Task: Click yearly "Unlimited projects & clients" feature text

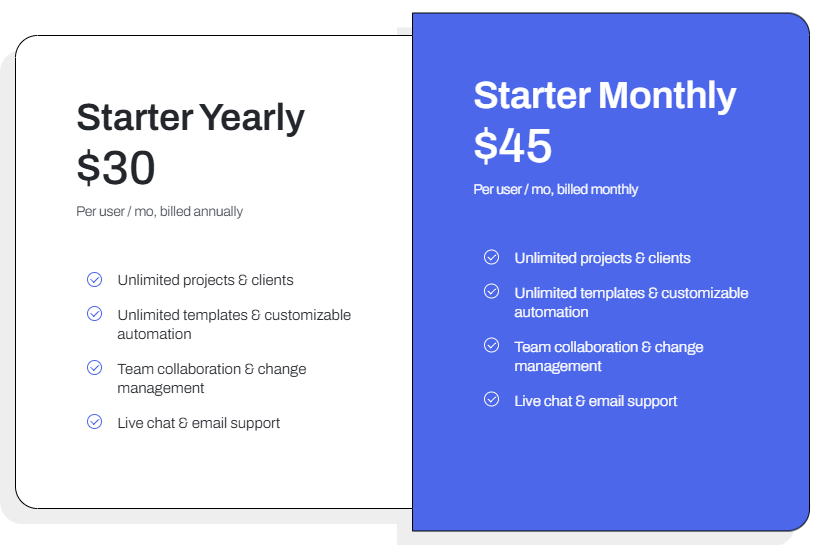Action: (205, 280)
